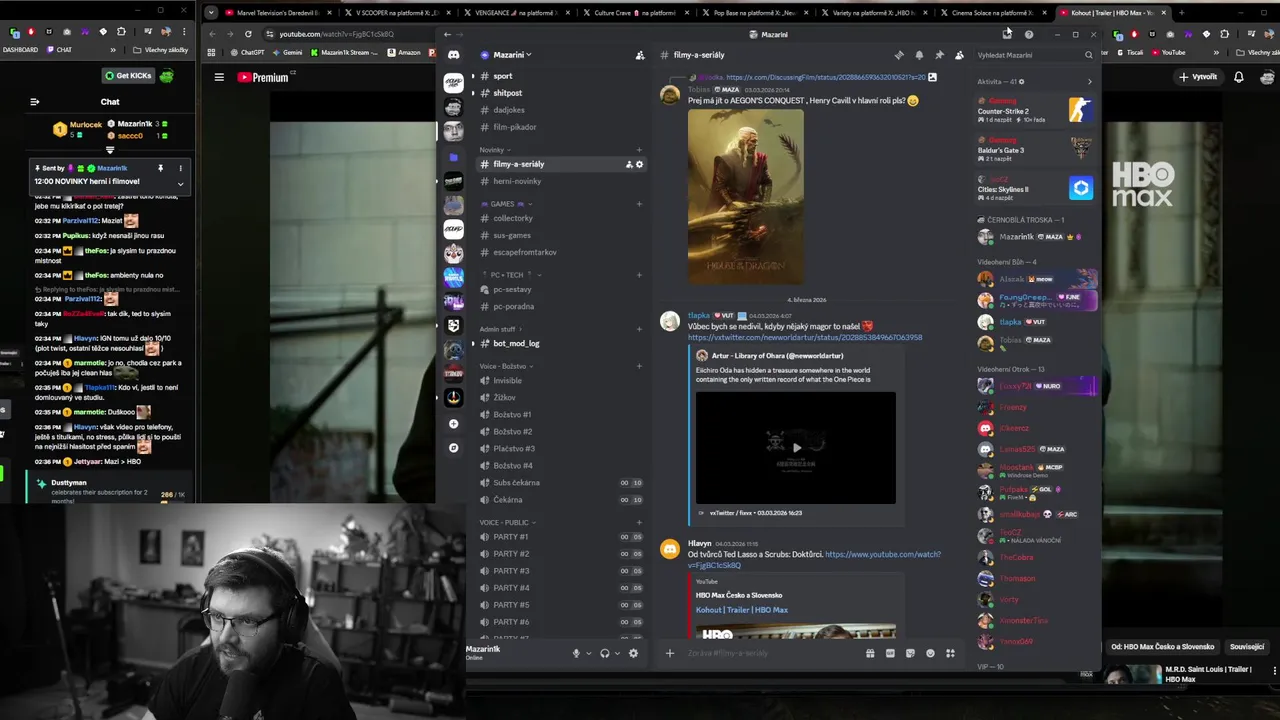Open the vxtwitter.com link in tlapka's message
Screen dimensions: 1280x720
click(x=805, y=337)
